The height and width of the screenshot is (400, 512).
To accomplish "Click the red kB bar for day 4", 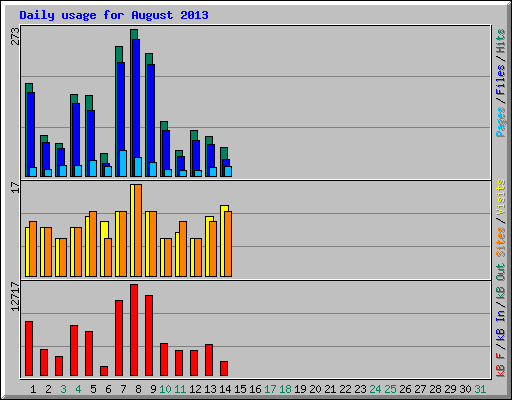I will point(74,351).
